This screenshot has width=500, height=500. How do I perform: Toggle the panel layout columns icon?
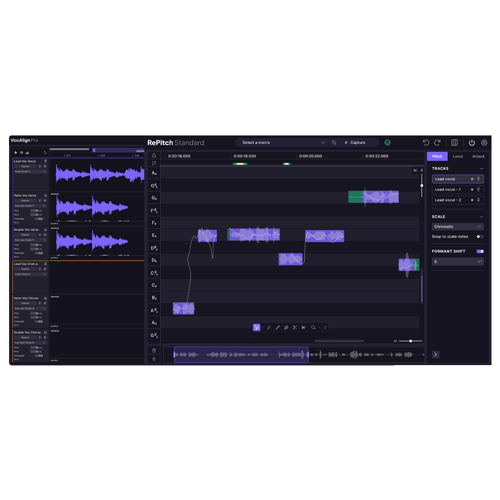(454, 143)
